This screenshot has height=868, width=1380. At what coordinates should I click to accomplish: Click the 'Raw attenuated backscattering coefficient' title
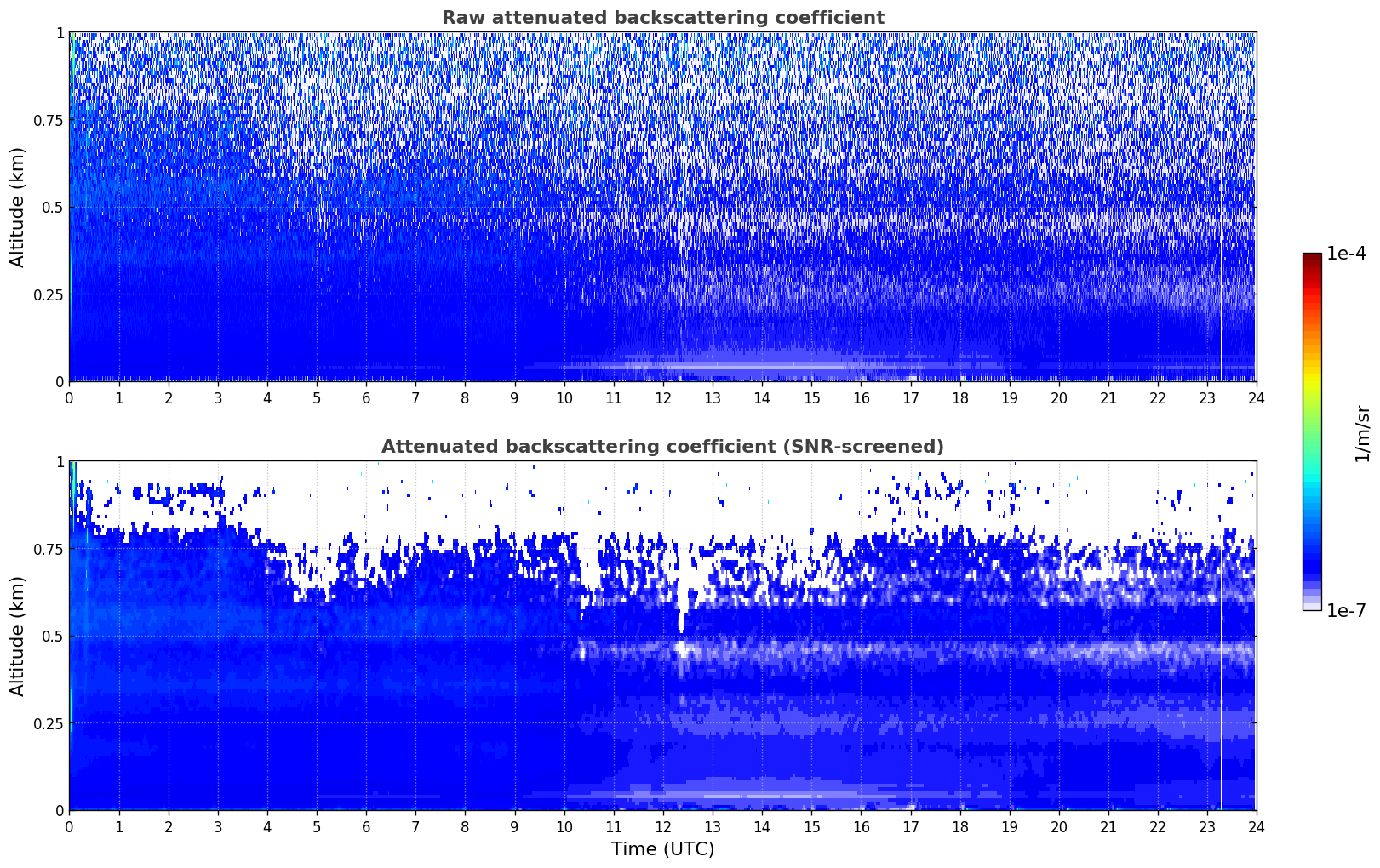pos(662,18)
